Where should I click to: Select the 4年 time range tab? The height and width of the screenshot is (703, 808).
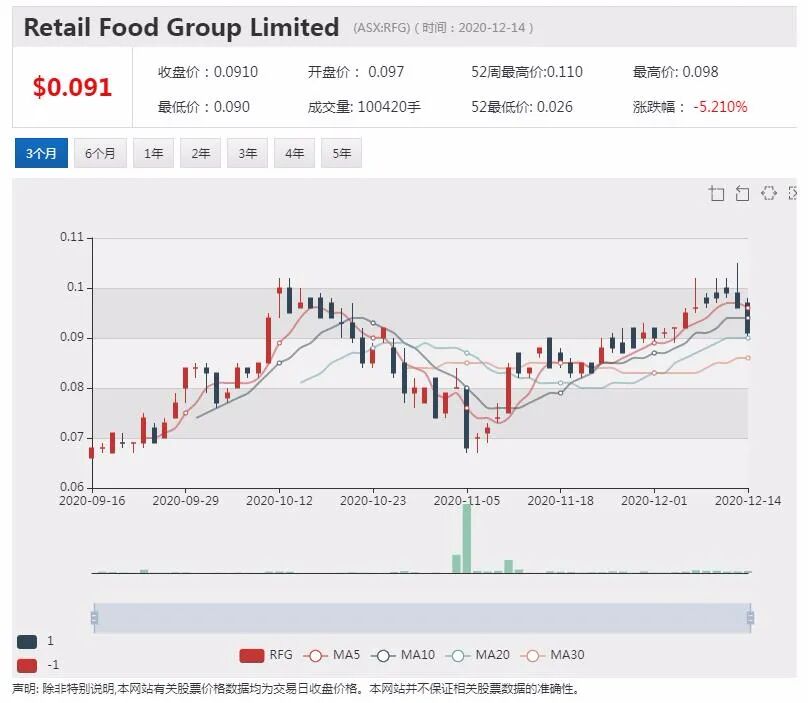pyautogui.click(x=294, y=153)
